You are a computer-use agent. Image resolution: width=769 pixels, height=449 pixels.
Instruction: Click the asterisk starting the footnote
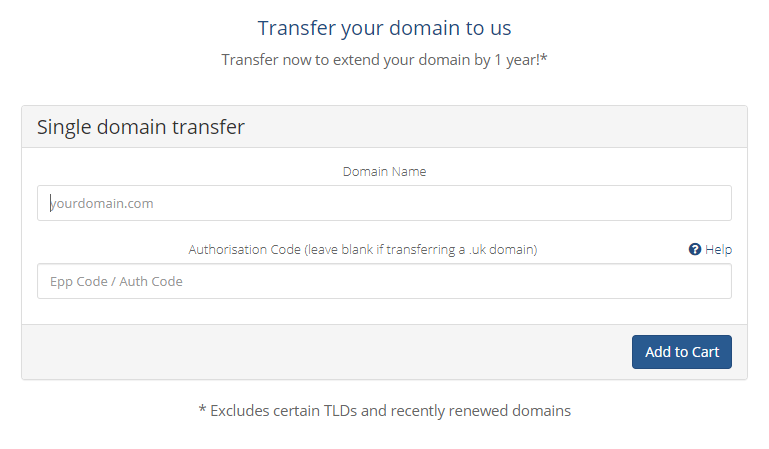[x=202, y=409]
